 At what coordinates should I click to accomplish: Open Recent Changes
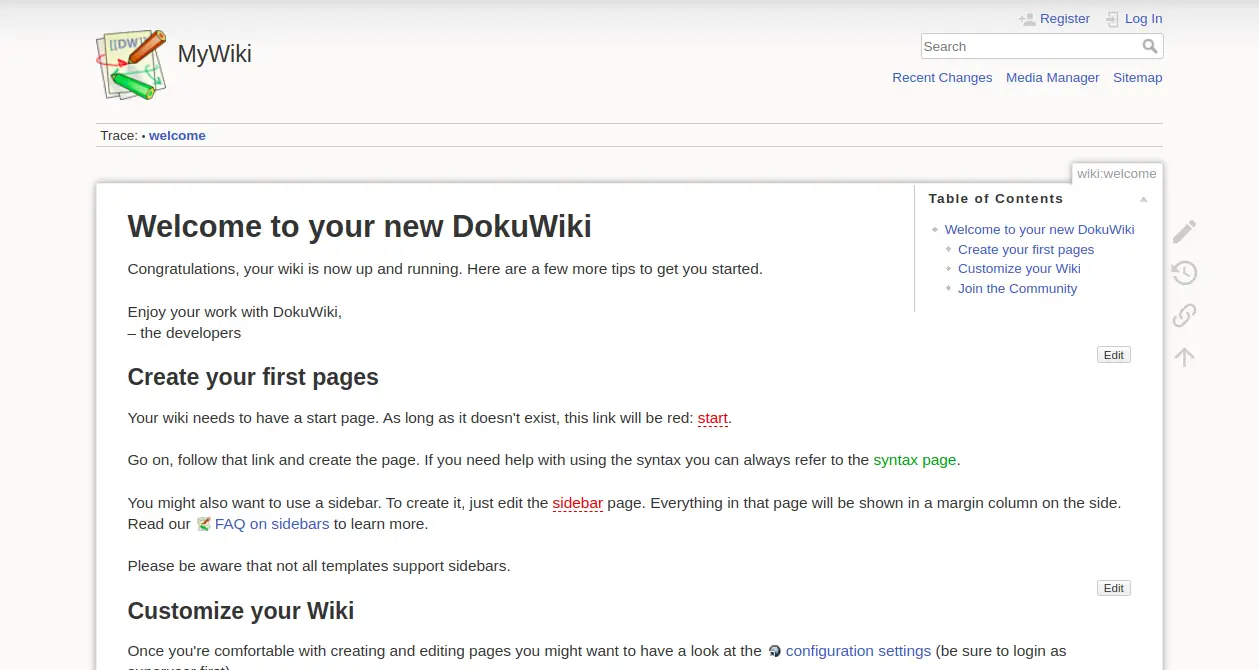[x=942, y=78]
